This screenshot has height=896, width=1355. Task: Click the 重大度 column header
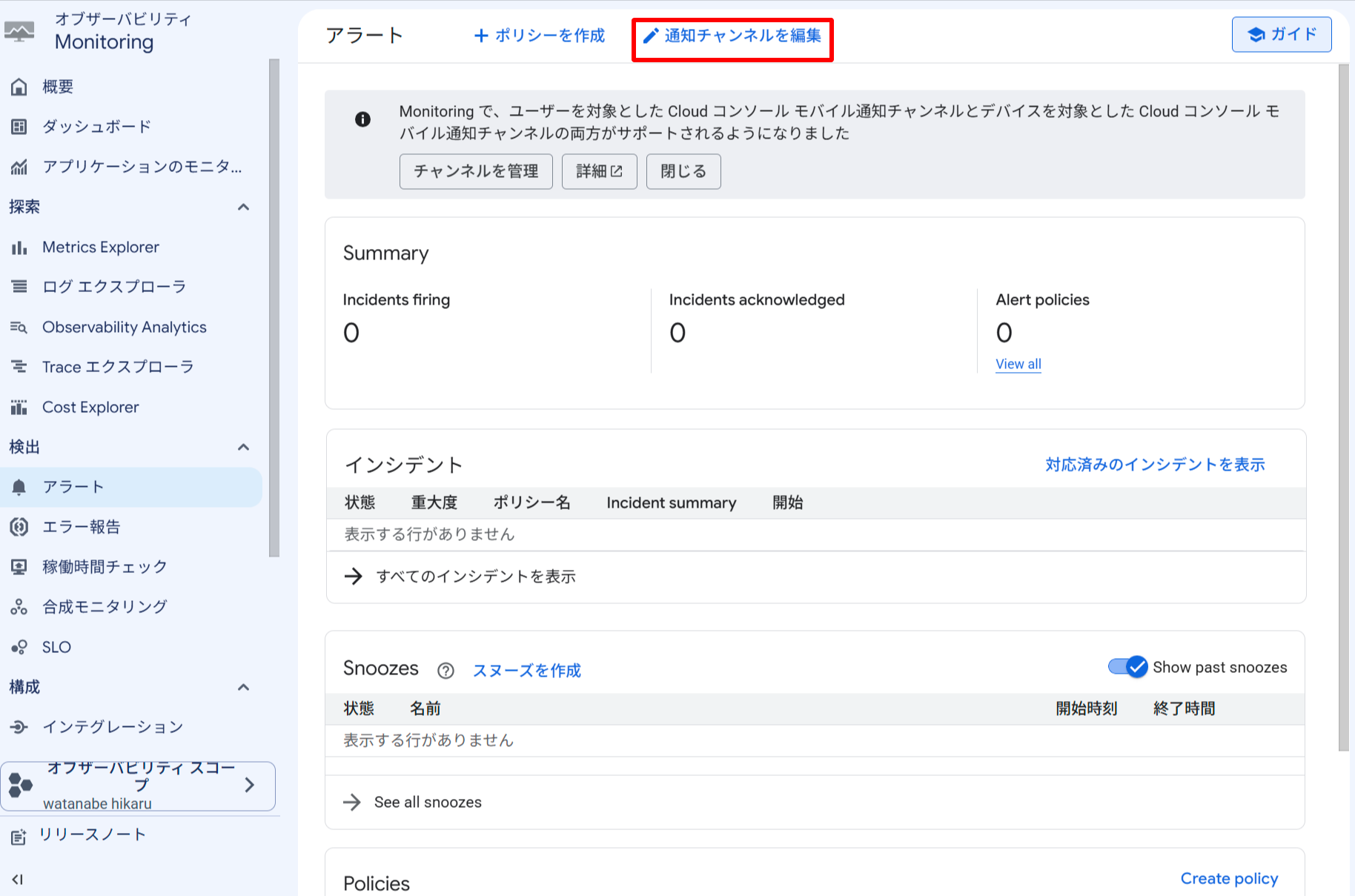click(434, 502)
